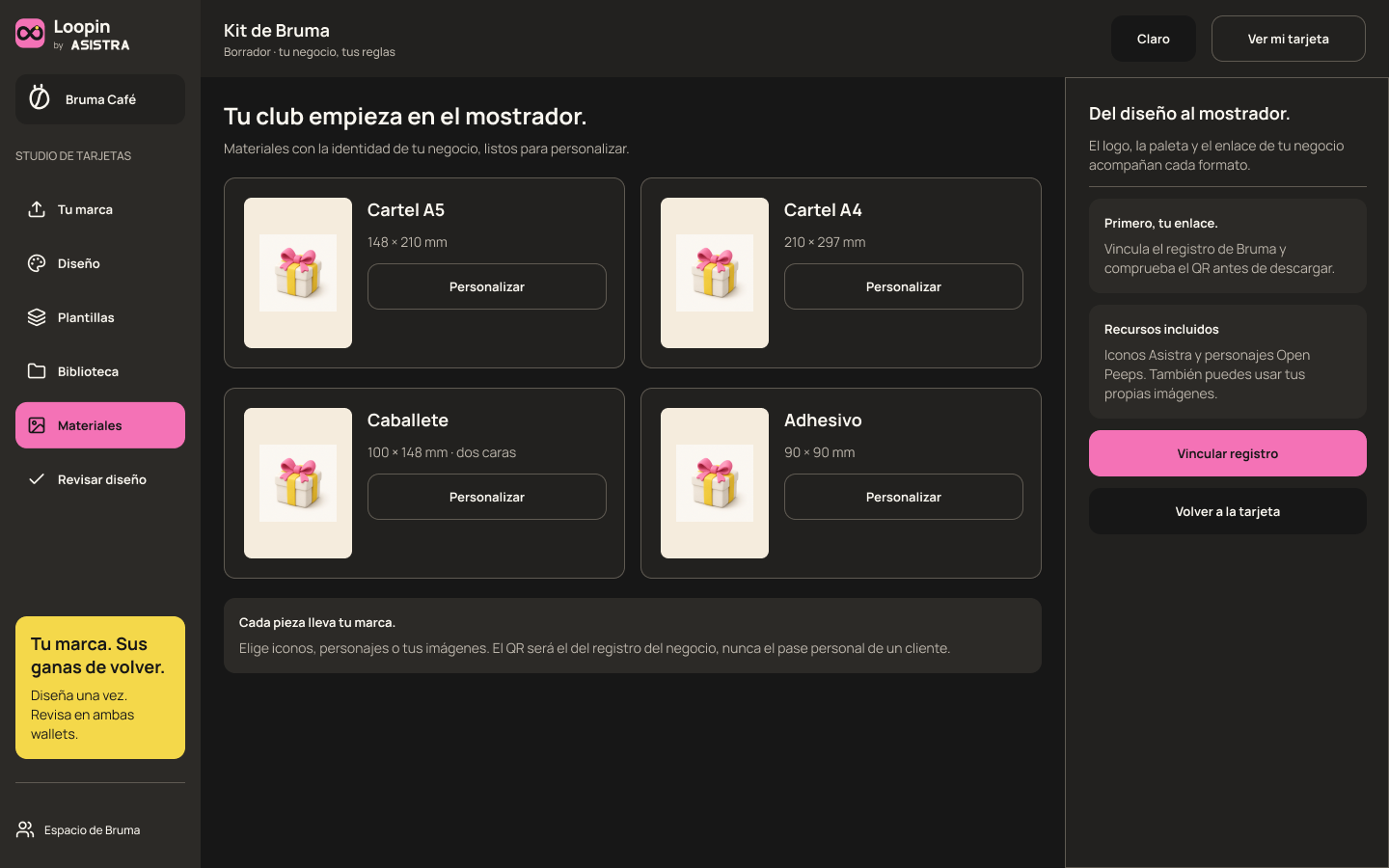1389x868 pixels.
Task: Open Diseño via the palette icon
Action: 37,263
